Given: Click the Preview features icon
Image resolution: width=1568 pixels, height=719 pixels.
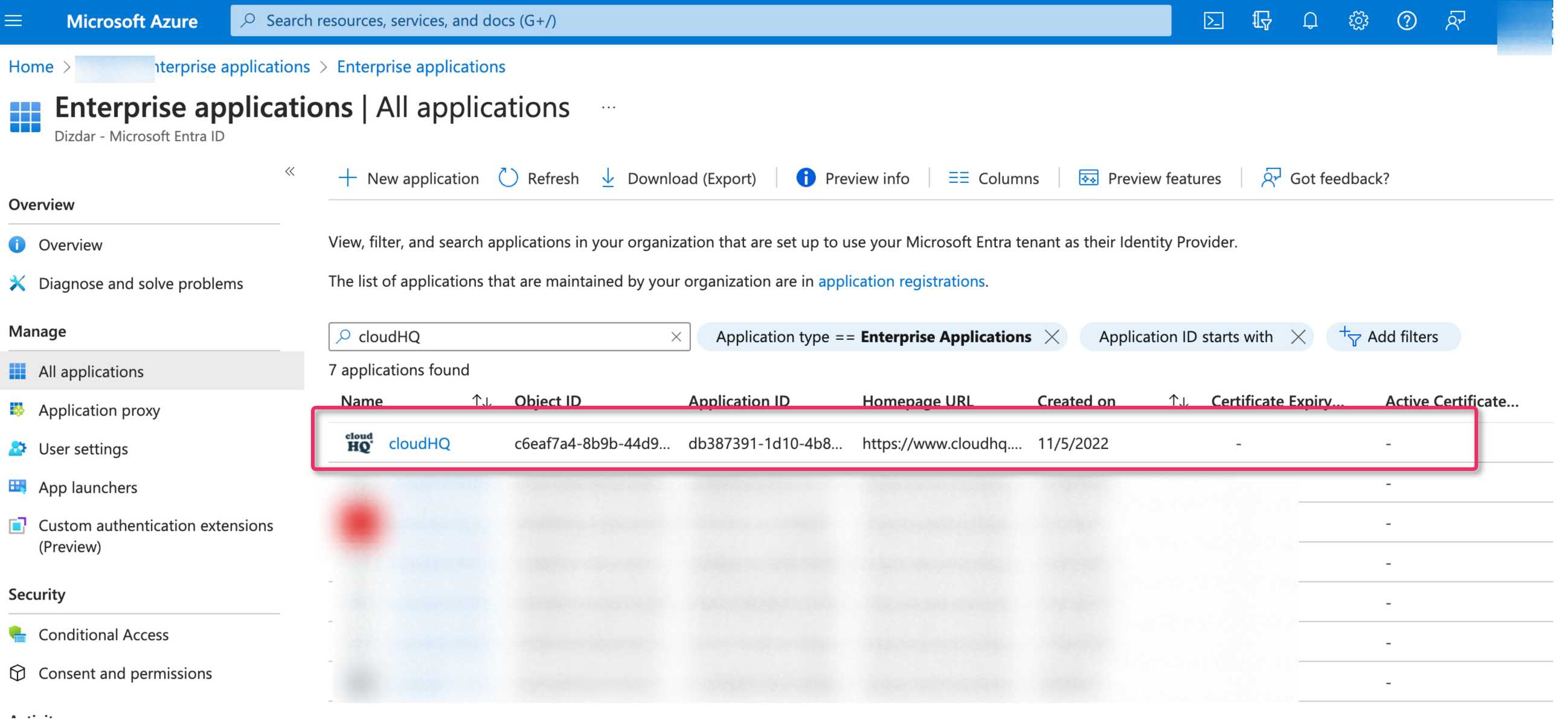Looking at the screenshot, I should coord(1088,177).
